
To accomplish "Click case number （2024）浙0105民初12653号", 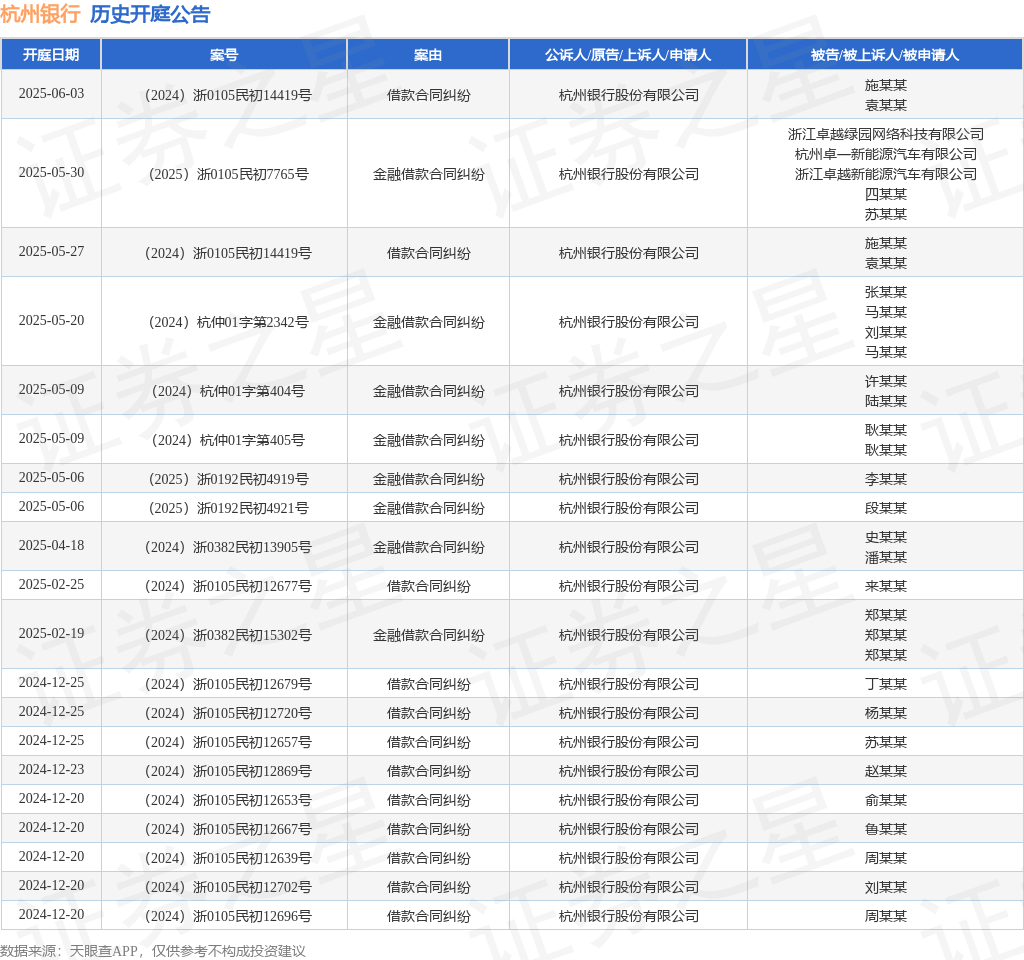I will tap(225, 801).
